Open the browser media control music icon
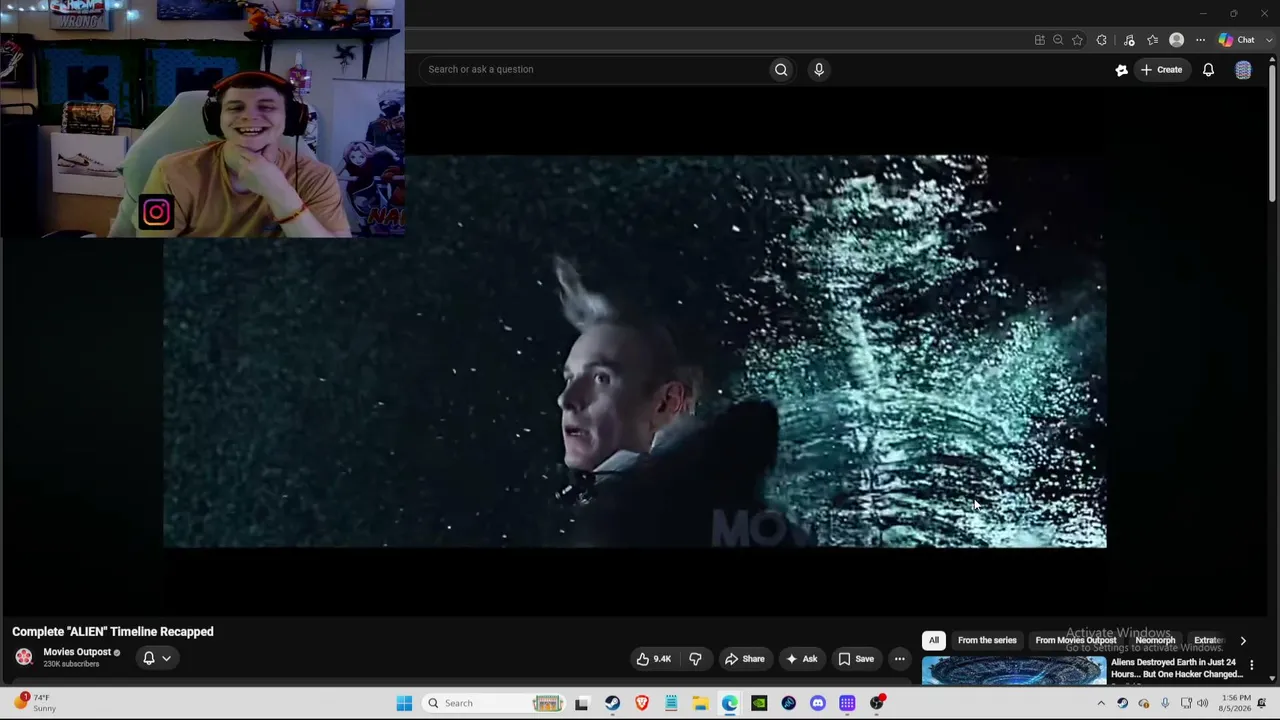This screenshot has width=1280, height=720. coord(1129,40)
